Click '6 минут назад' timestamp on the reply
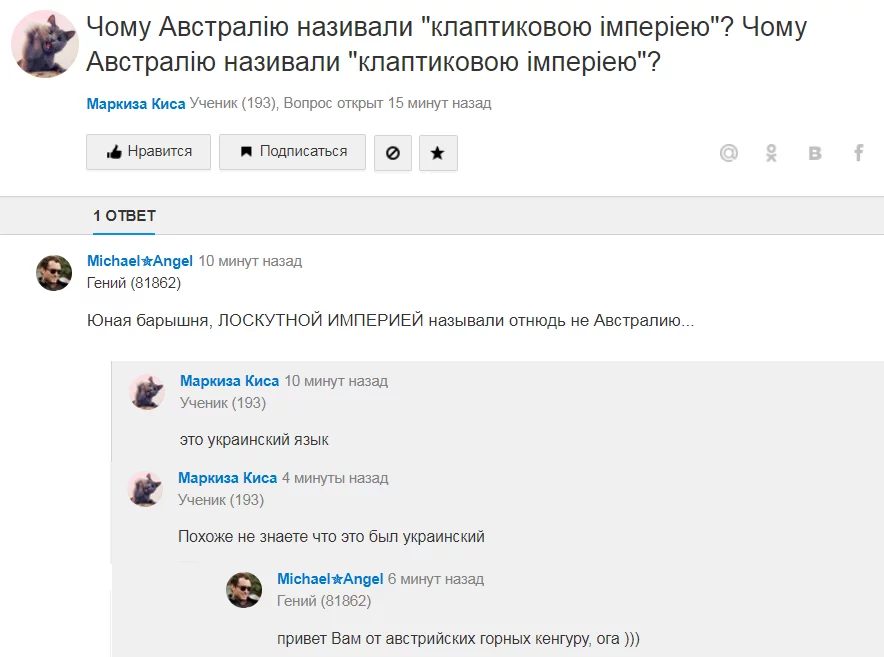 coord(436,579)
